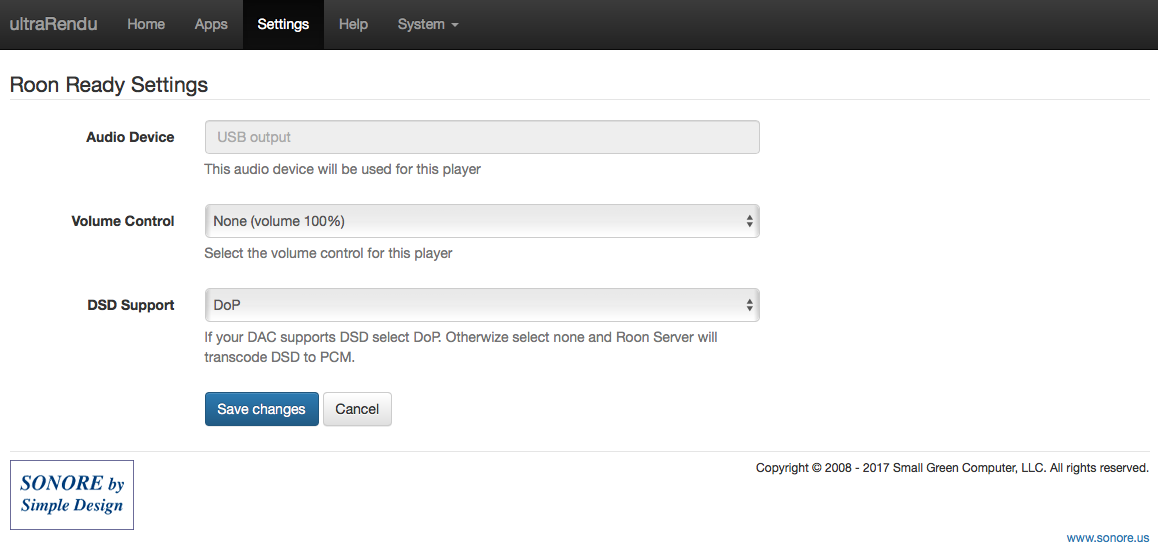This screenshot has height=553, width=1158.
Task: Open the Help page
Action: pos(353,24)
